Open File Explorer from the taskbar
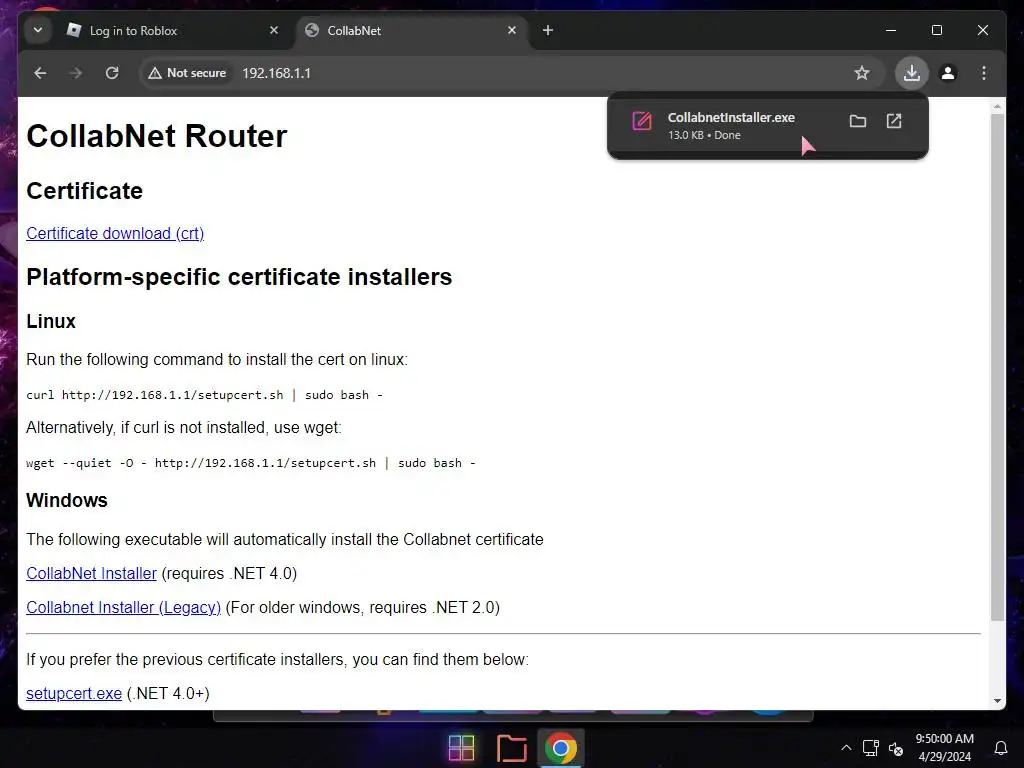 (x=511, y=748)
